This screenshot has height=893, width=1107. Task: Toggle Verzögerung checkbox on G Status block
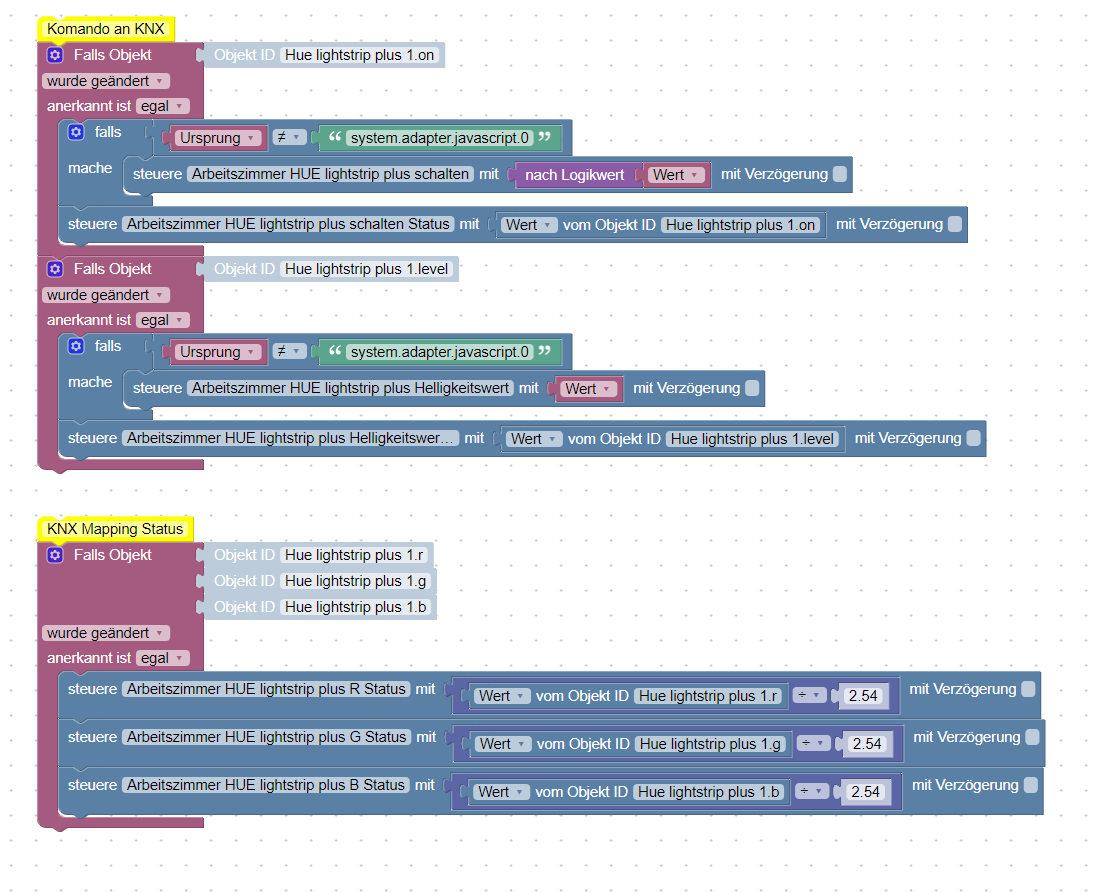tap(1032, 737)
